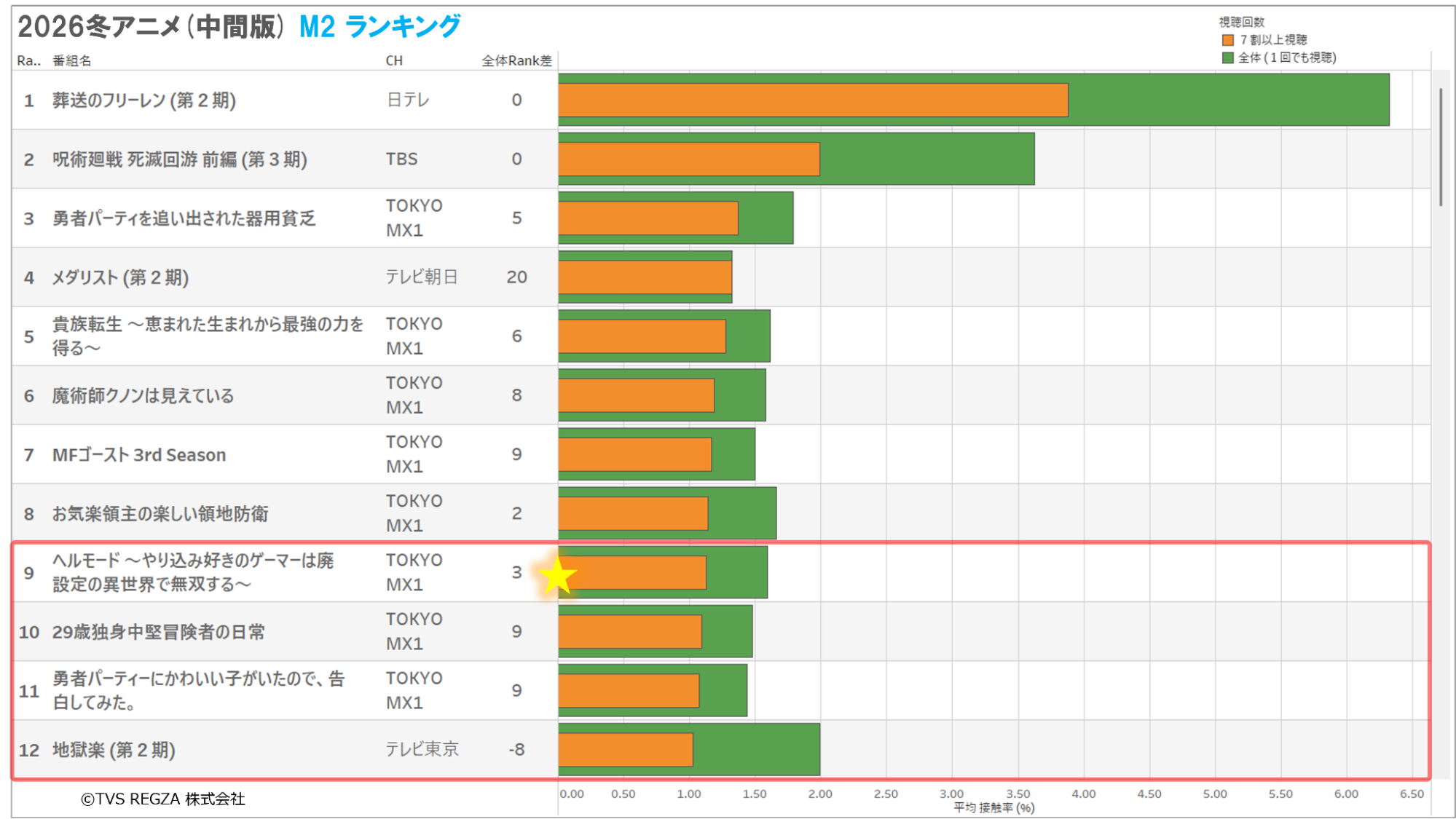Click the ©TVS REGZA 株式会社 credit
Viewport: 1456px width, 819px height.
tap(163, 799)
